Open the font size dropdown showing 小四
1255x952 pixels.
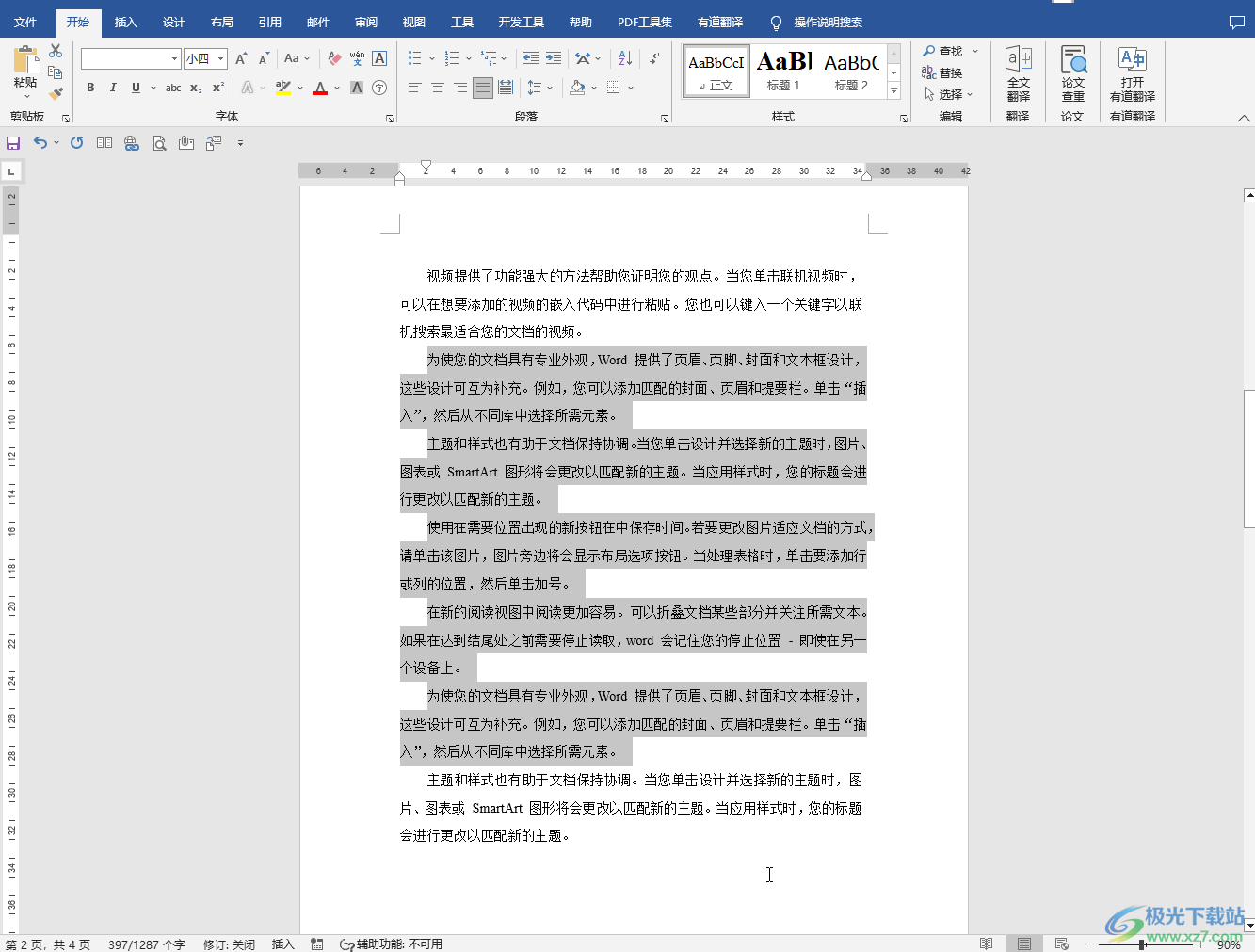pyautogui.click(x=221, y=59)
